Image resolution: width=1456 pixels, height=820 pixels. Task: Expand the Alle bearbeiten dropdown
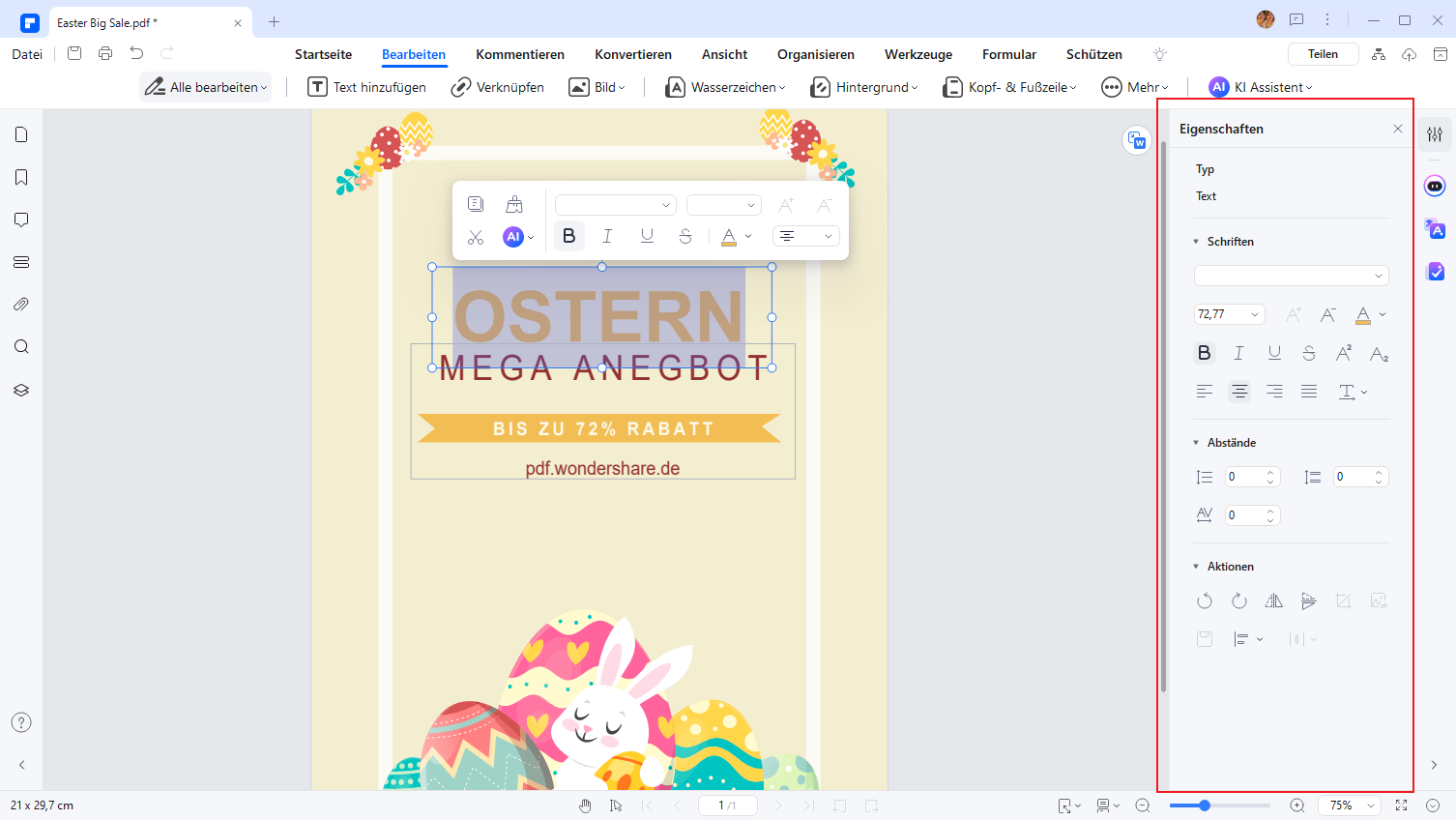tap(205, 87)
